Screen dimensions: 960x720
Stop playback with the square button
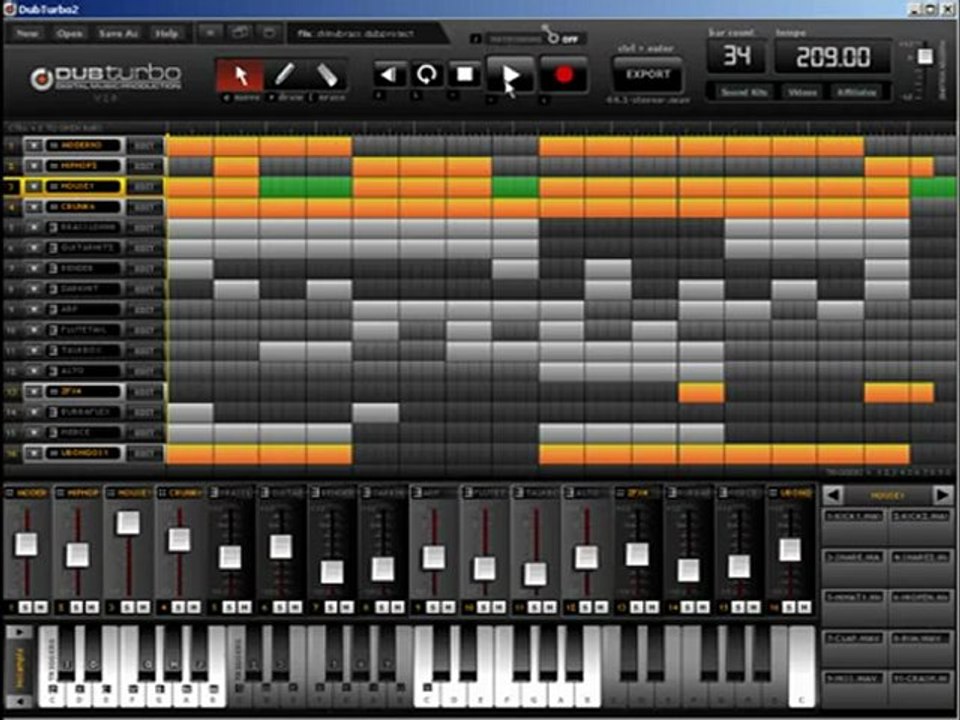(x=465, y=75)
